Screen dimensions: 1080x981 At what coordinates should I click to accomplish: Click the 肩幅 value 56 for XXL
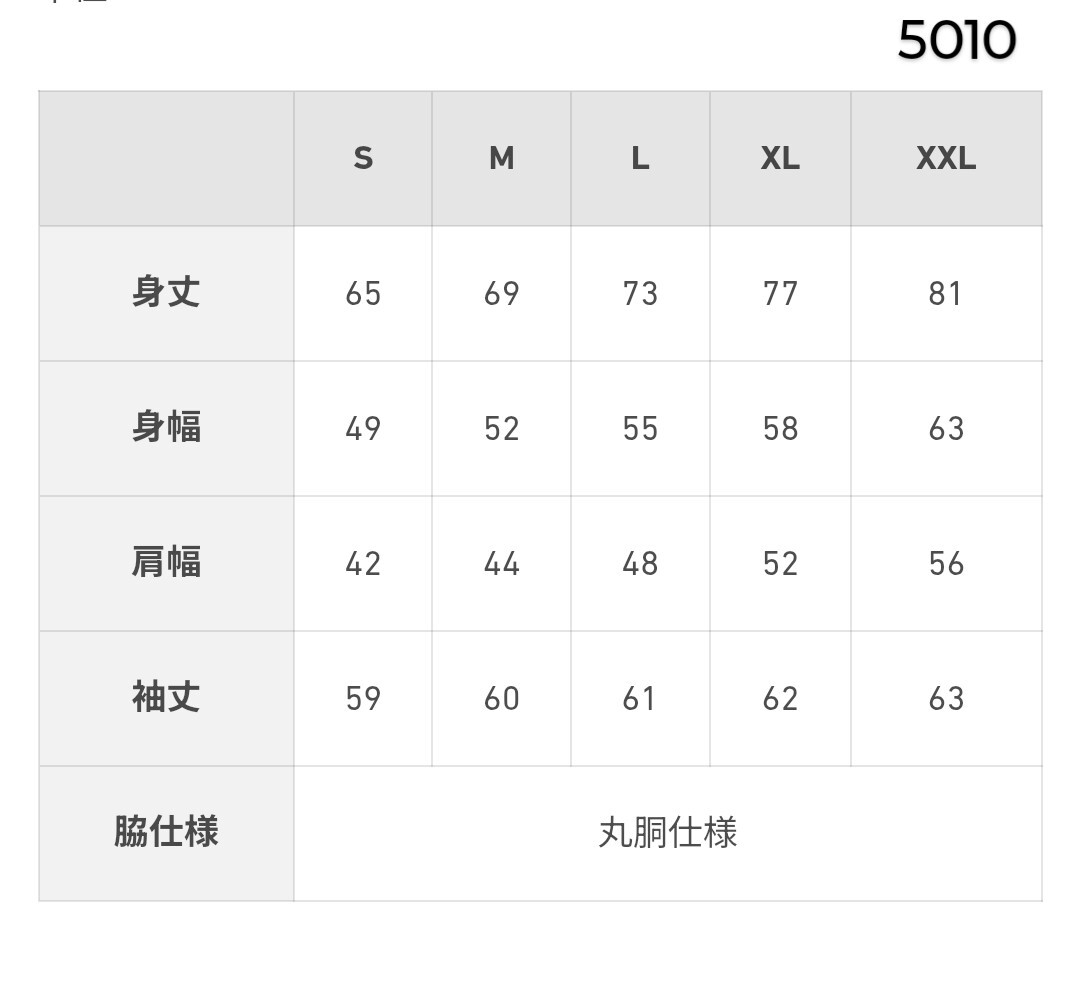point(946,563)
